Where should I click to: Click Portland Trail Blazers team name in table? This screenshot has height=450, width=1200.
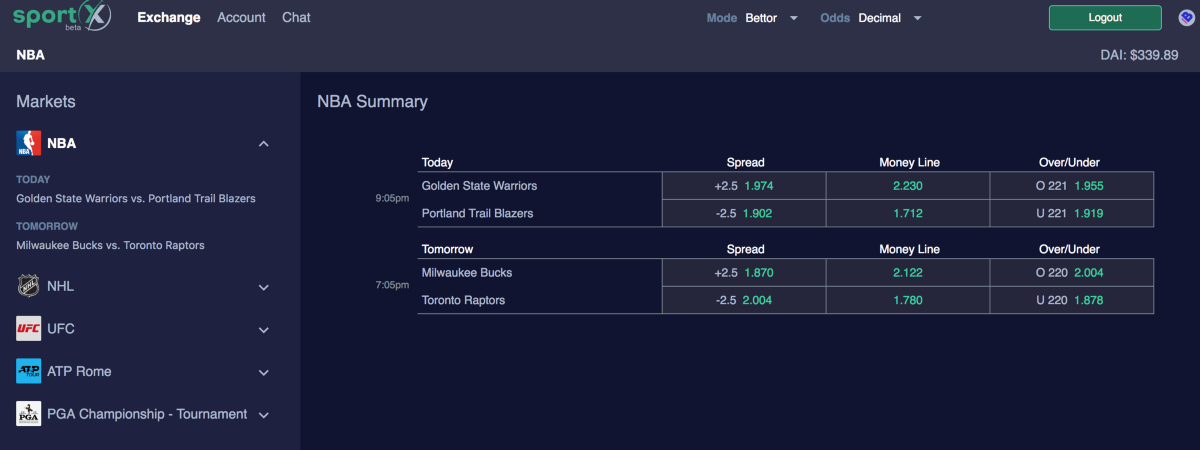click(x=478, y=213)
